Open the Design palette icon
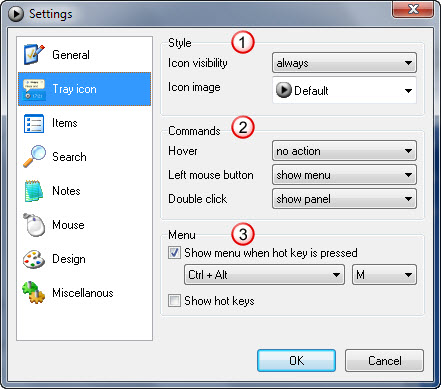This screenshot has height=389, width=441. point(34,259)
